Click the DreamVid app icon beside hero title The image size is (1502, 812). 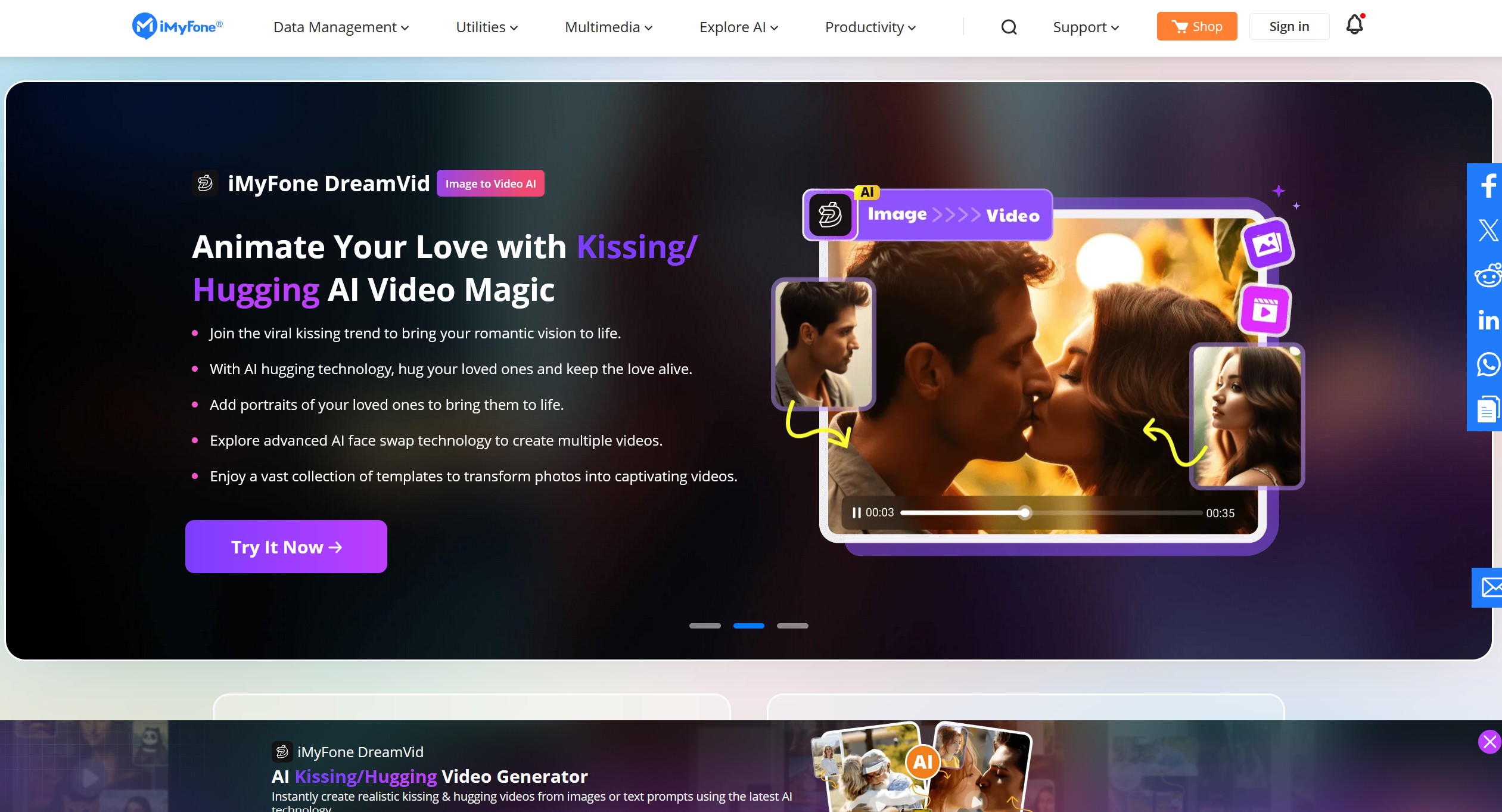(206, 183)
